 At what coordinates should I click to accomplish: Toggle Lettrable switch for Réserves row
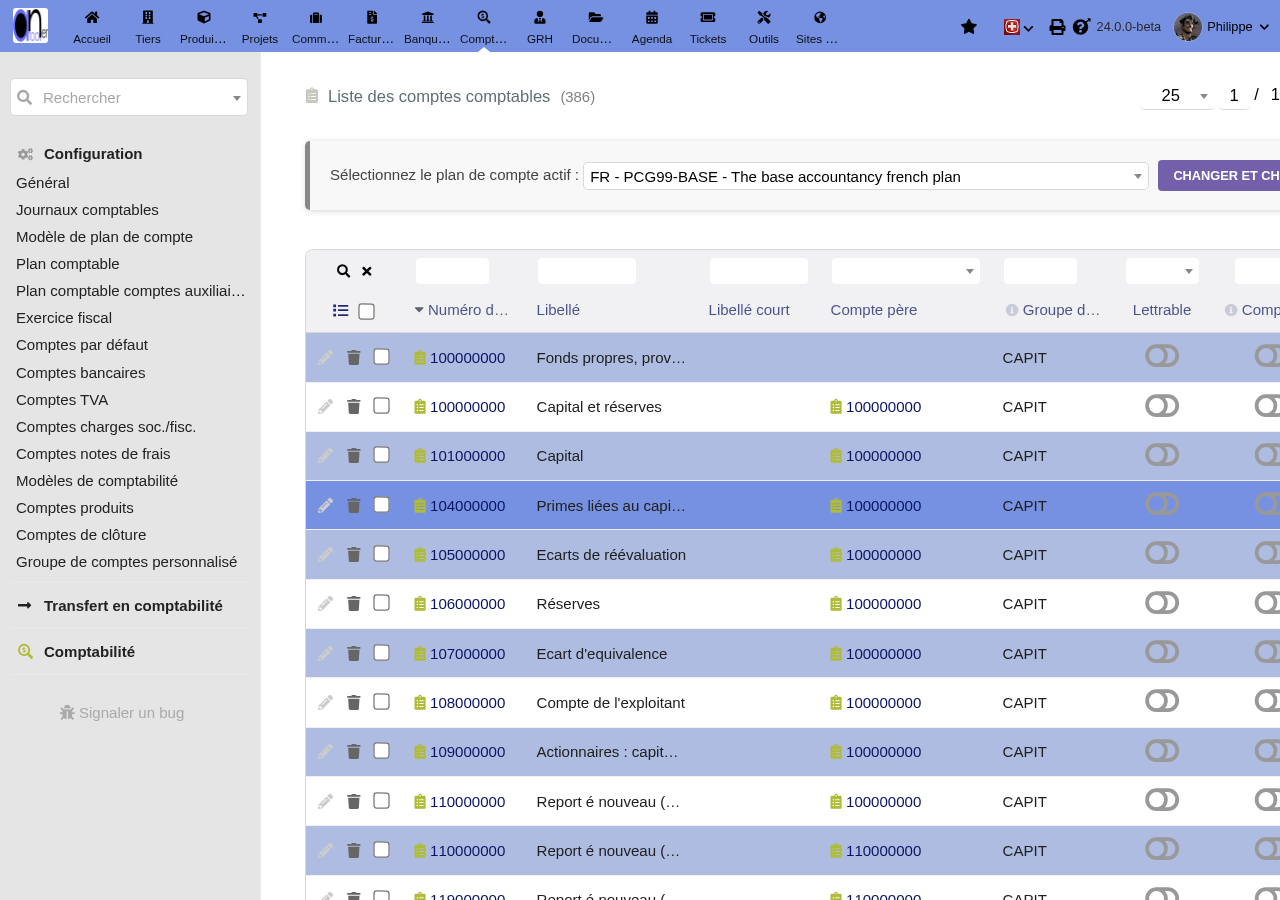[1162, 603]
